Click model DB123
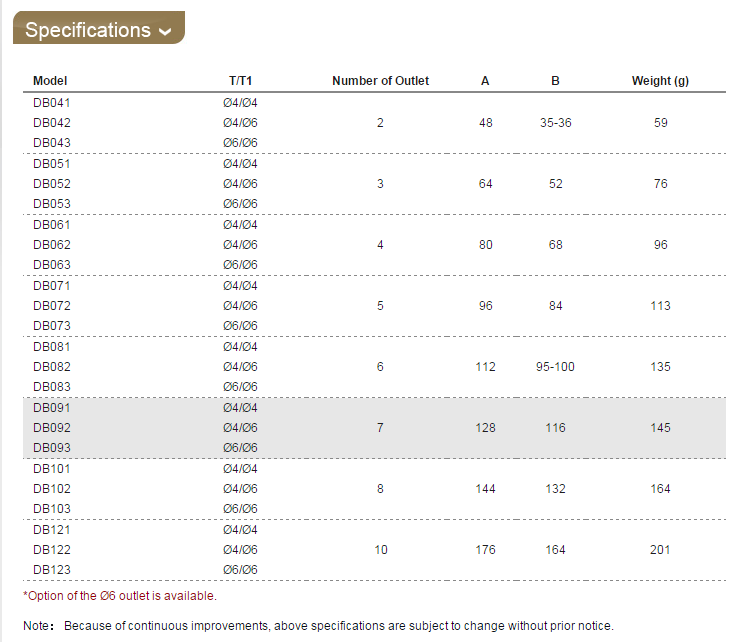The height and width of the screenshot is (642, 735). point(52,570)
